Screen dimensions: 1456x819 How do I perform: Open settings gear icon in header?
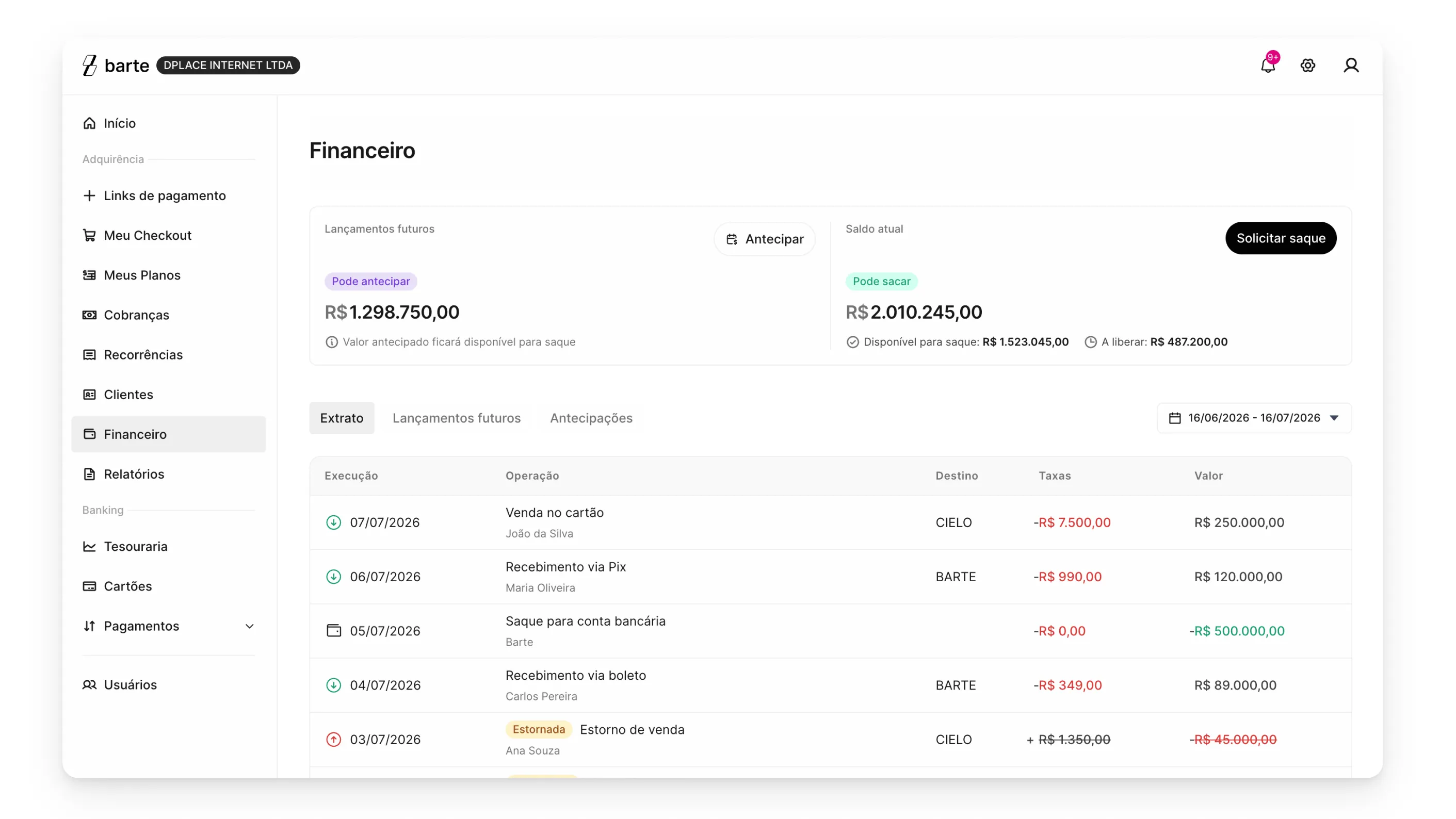pyautogui.click(x=1307, y=65)
